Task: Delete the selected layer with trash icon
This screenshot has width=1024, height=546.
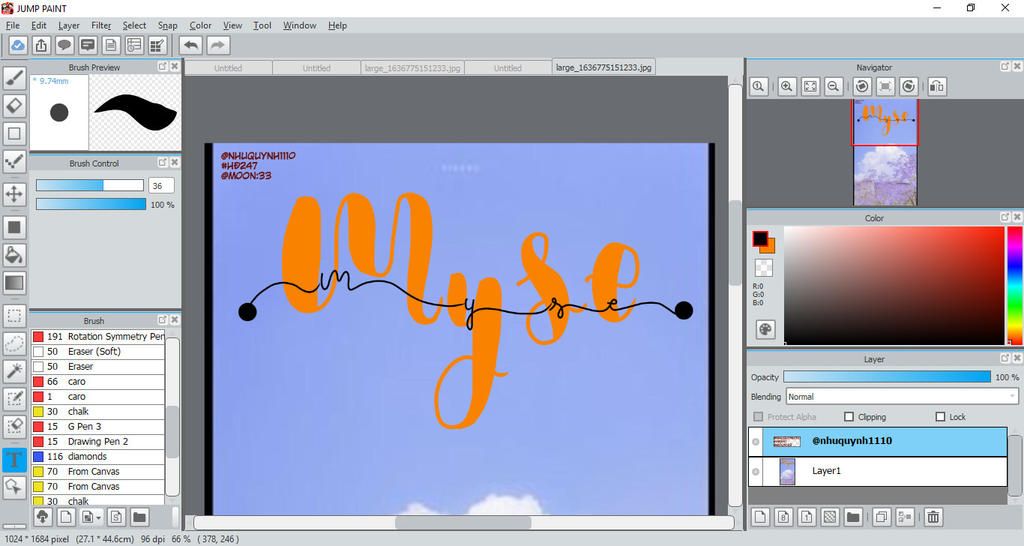Action: coord(933,517)
